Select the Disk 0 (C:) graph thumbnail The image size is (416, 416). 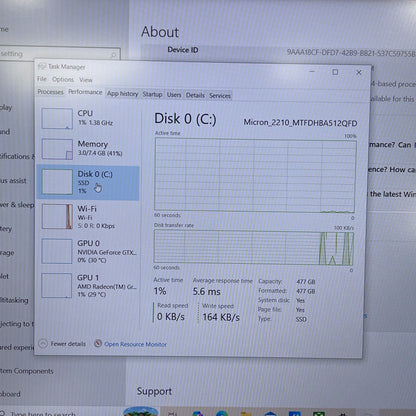(57, 182)
